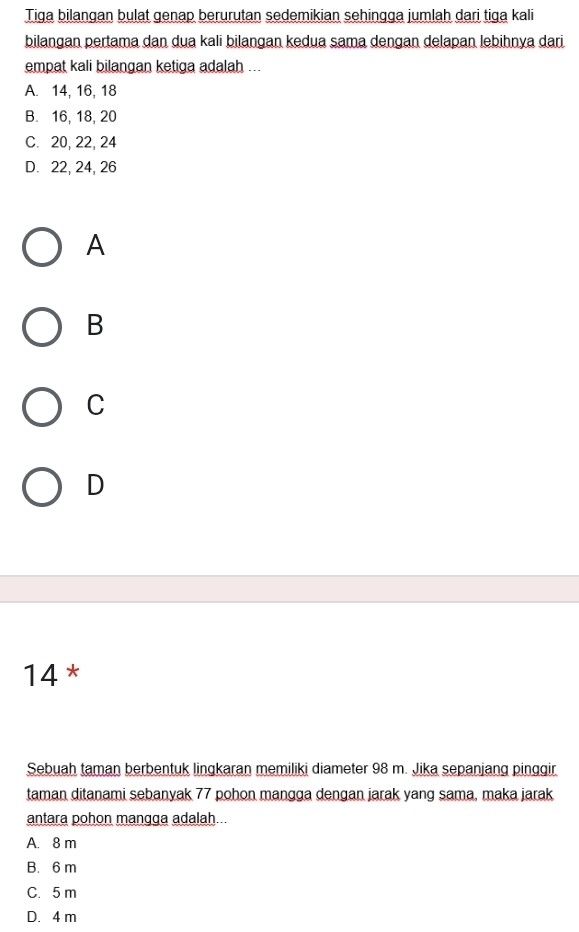Viewport: 579px width, 932px height.
Task: Click the letter label C beside its radio
Action: pos(95,405)
